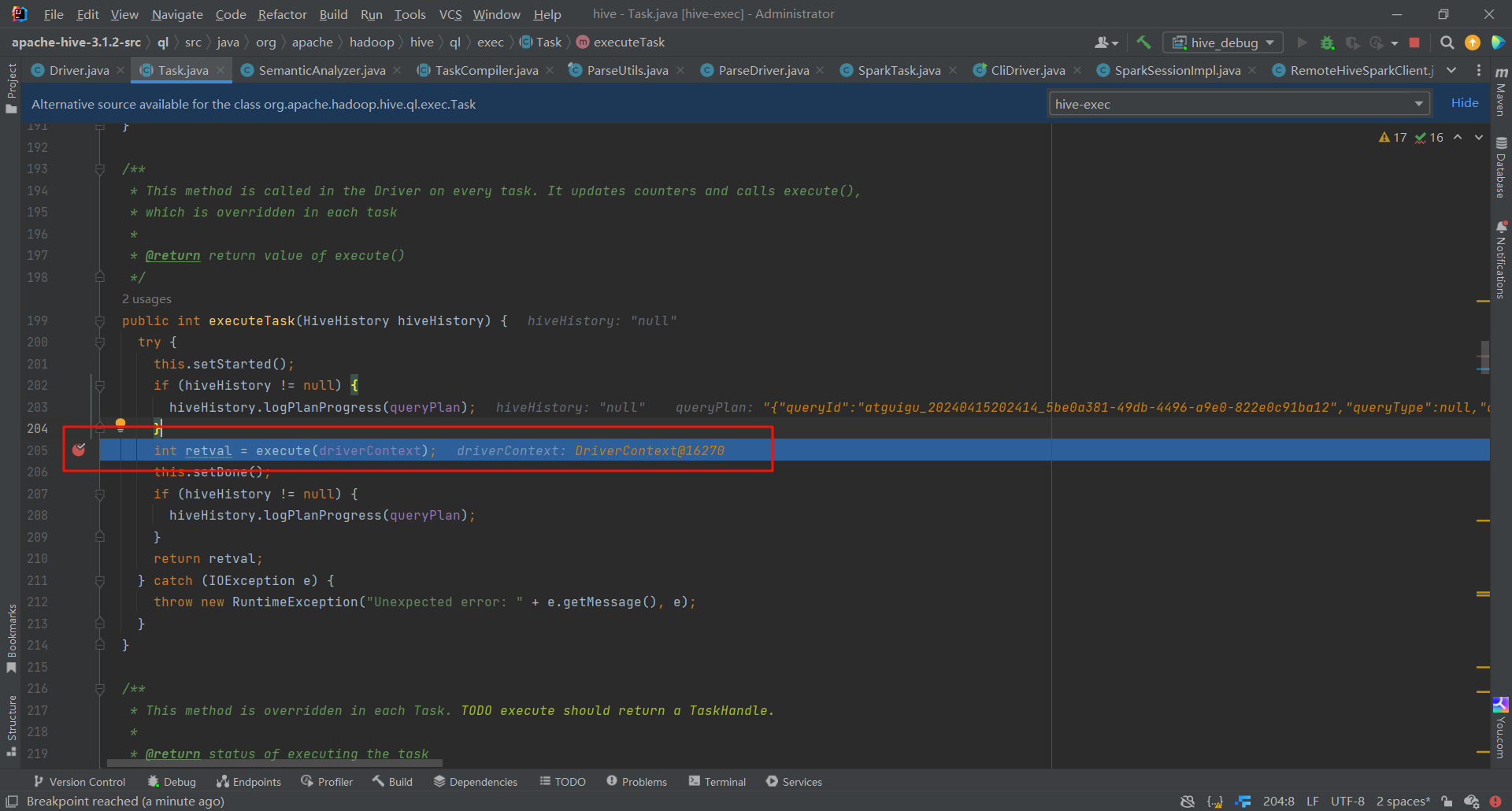Hide the alternative source banner
The image size is (1512, 811).
(1464, 102)
